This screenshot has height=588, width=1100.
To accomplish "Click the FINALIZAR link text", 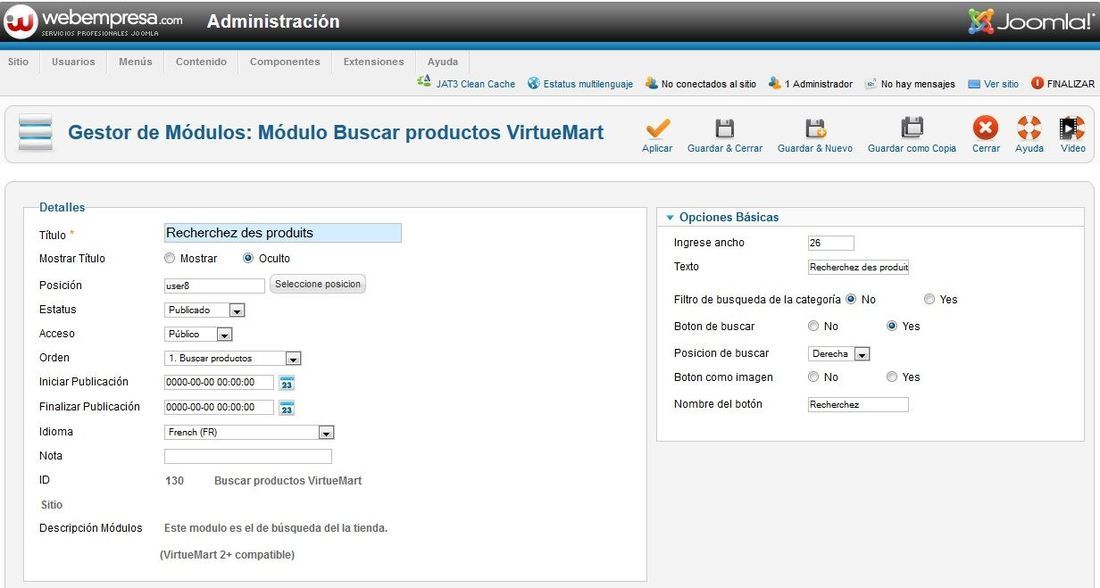I will point(1071,84).
